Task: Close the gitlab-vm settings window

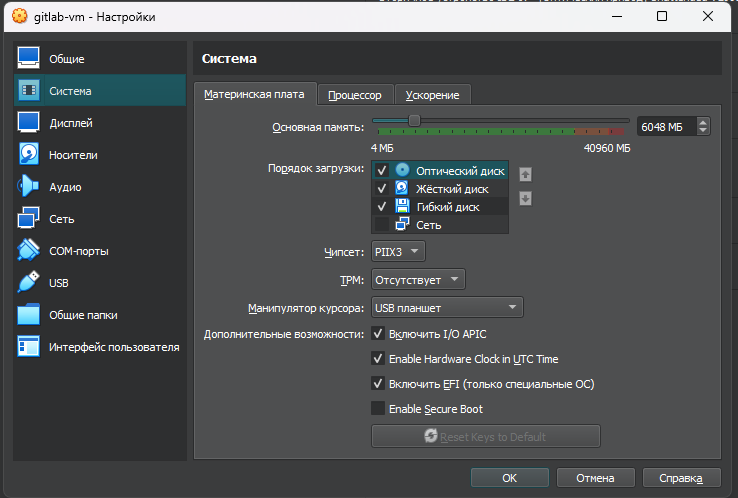Action: tap(707, 16)
